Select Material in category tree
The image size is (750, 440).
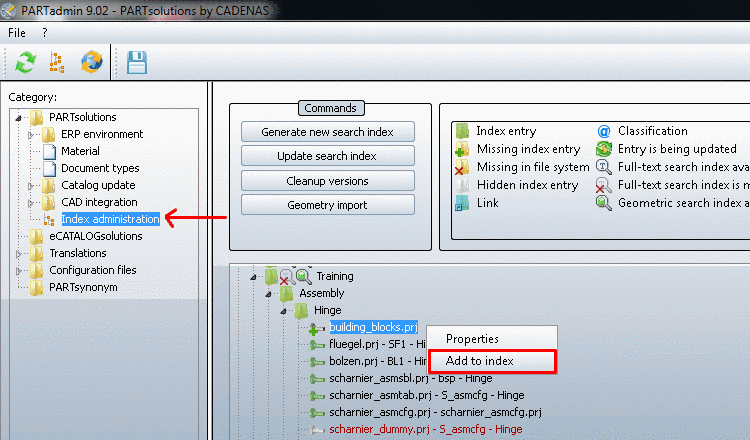[80, 151]
